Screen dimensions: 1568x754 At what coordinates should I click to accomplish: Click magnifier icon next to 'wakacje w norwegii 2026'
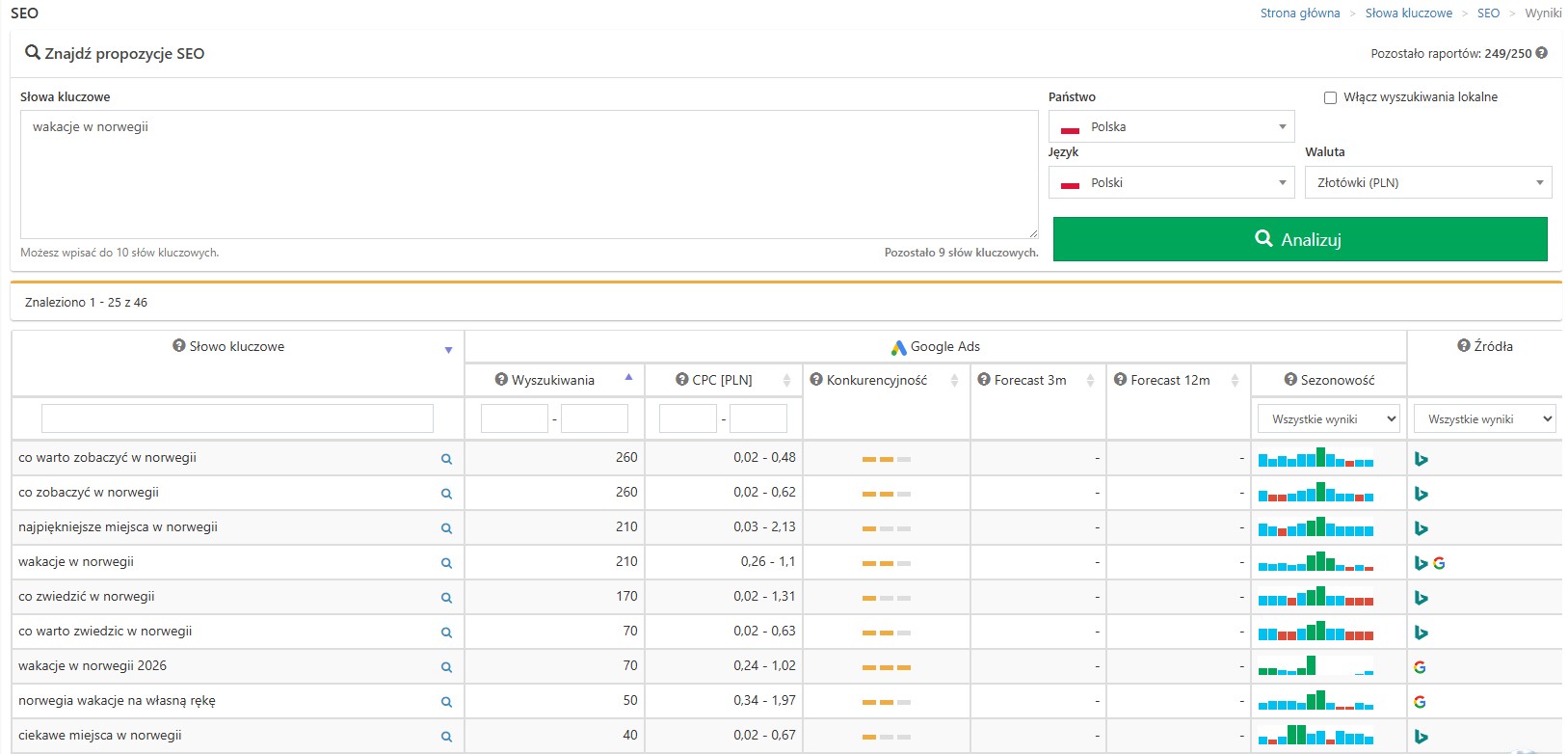point(446,667)
